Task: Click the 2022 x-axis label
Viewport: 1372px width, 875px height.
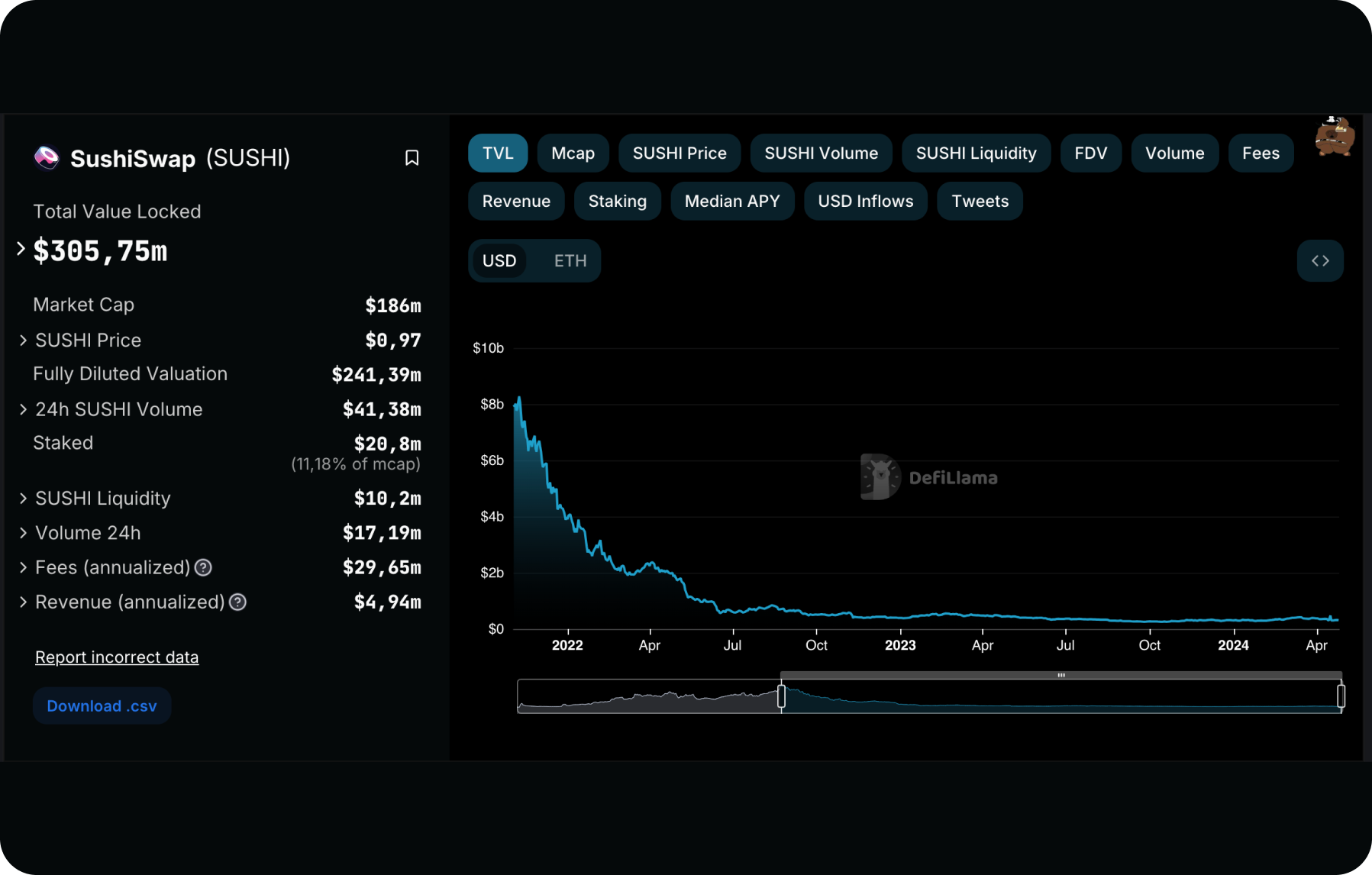Action: 567,645
